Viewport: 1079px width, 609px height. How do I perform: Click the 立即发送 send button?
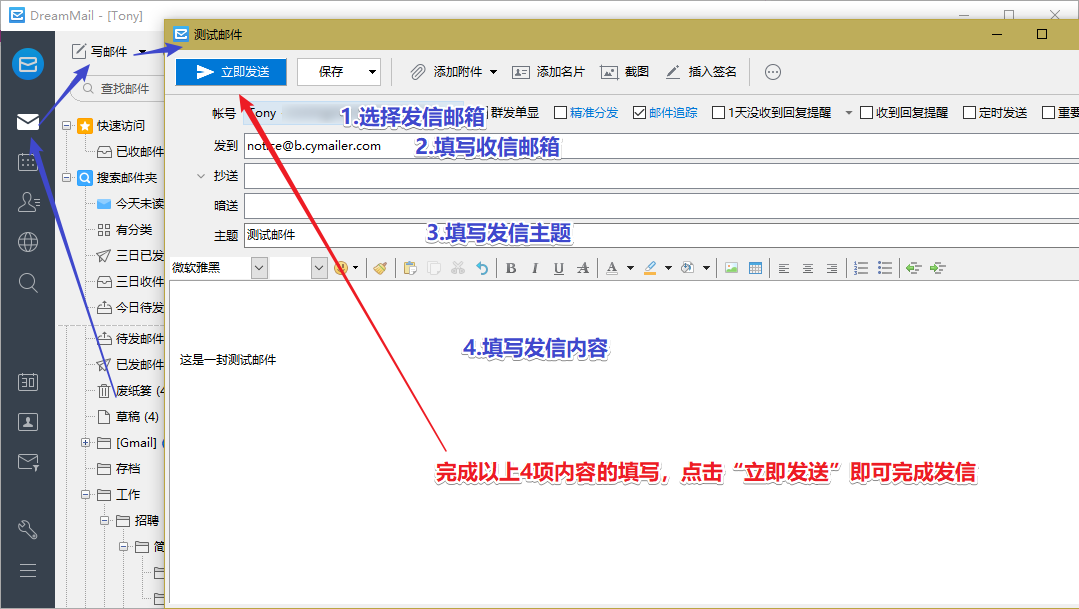coord(231,72)
